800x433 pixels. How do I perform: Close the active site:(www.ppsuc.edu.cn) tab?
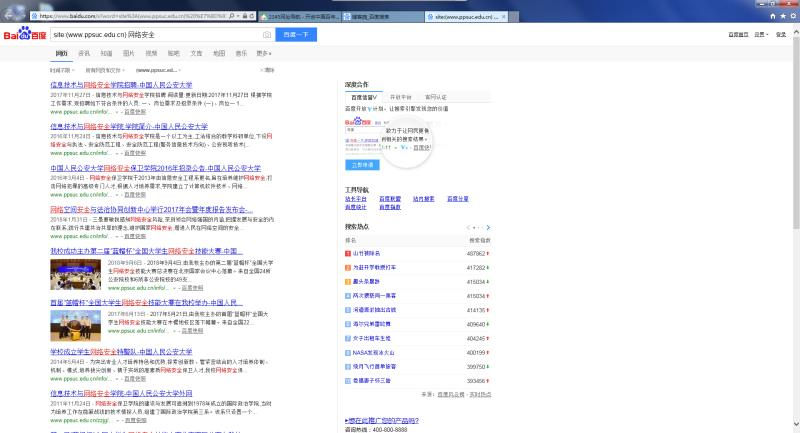(504, 17)
